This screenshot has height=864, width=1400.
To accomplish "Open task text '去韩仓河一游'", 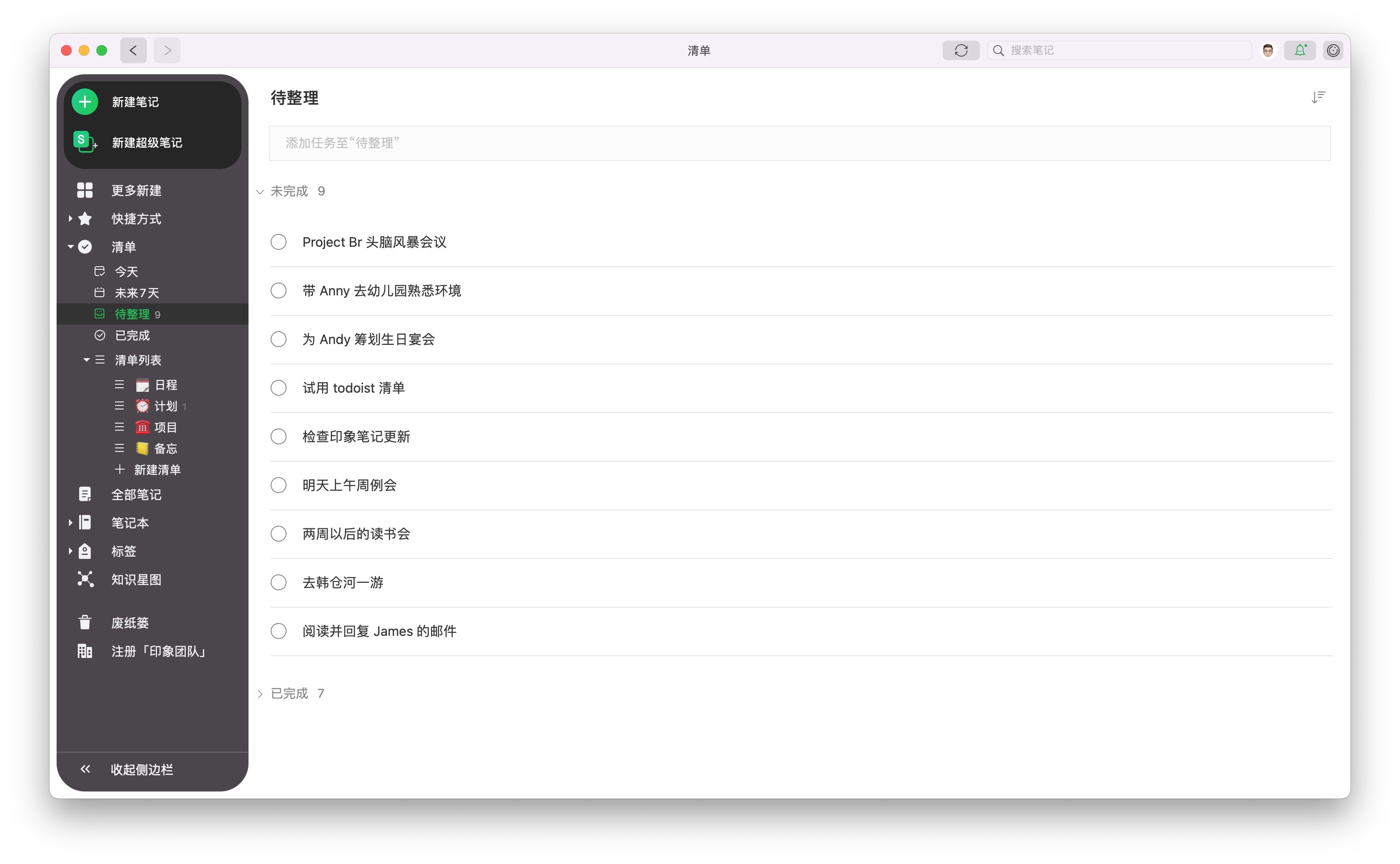I will [343, 582].
